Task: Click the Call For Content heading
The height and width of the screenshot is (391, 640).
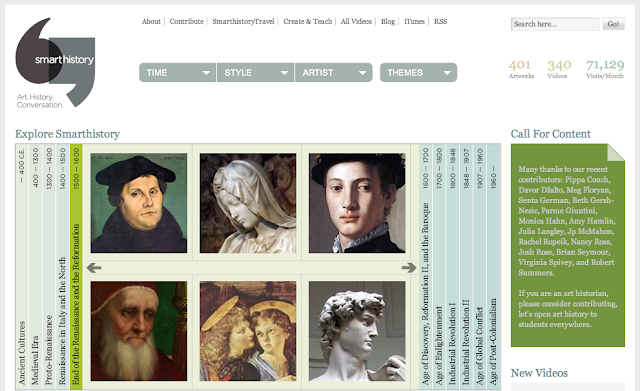Action: [551, 134]
